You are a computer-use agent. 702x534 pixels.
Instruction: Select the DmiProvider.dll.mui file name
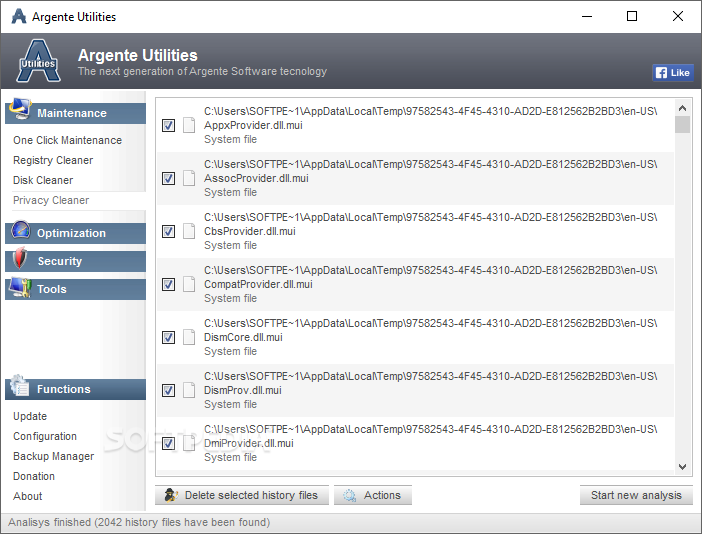click(x=249, y=443)
